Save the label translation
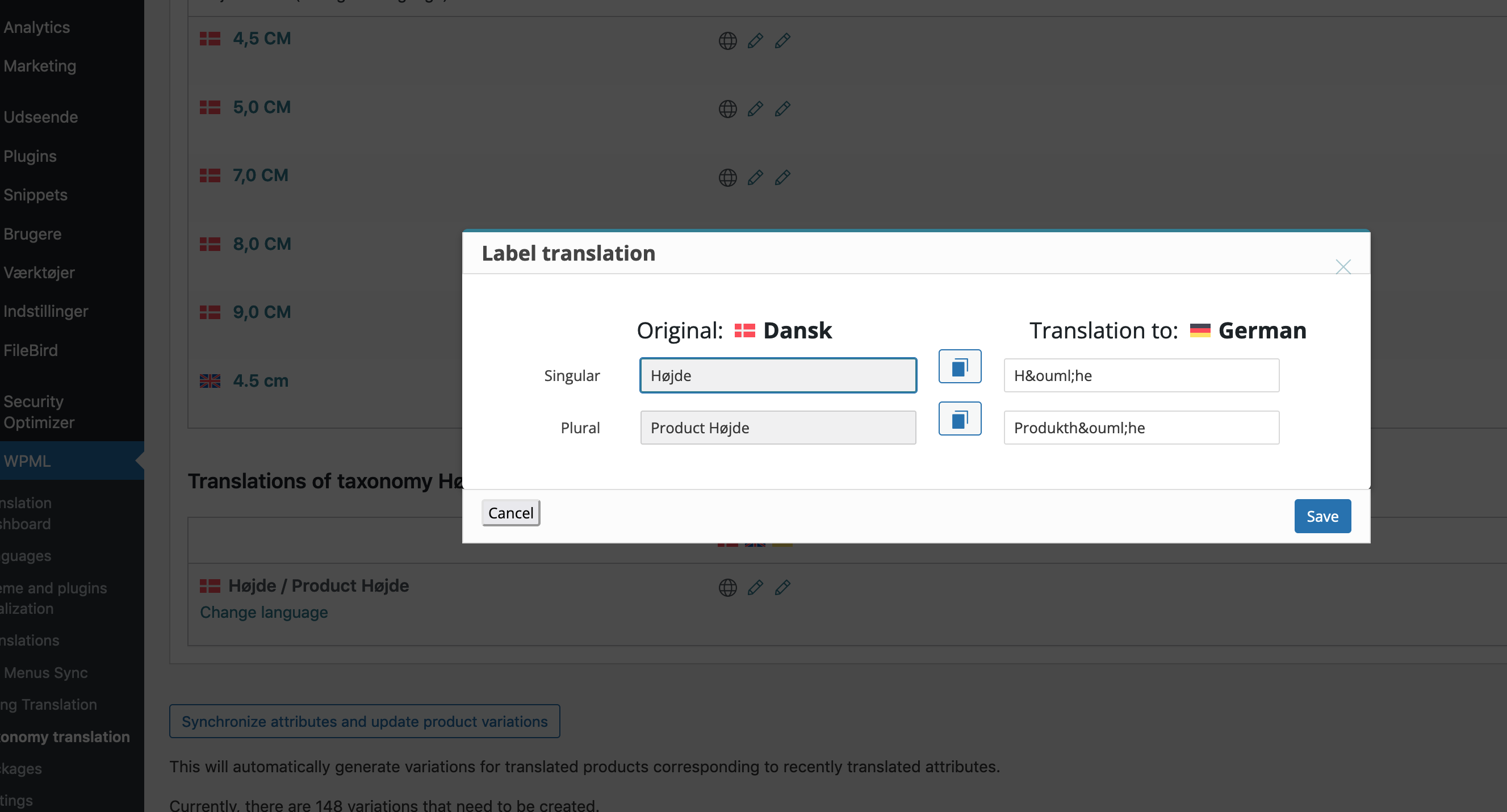Image resolution: width=1507 pixels, height=812 pixels. [x=1321, y=516]
